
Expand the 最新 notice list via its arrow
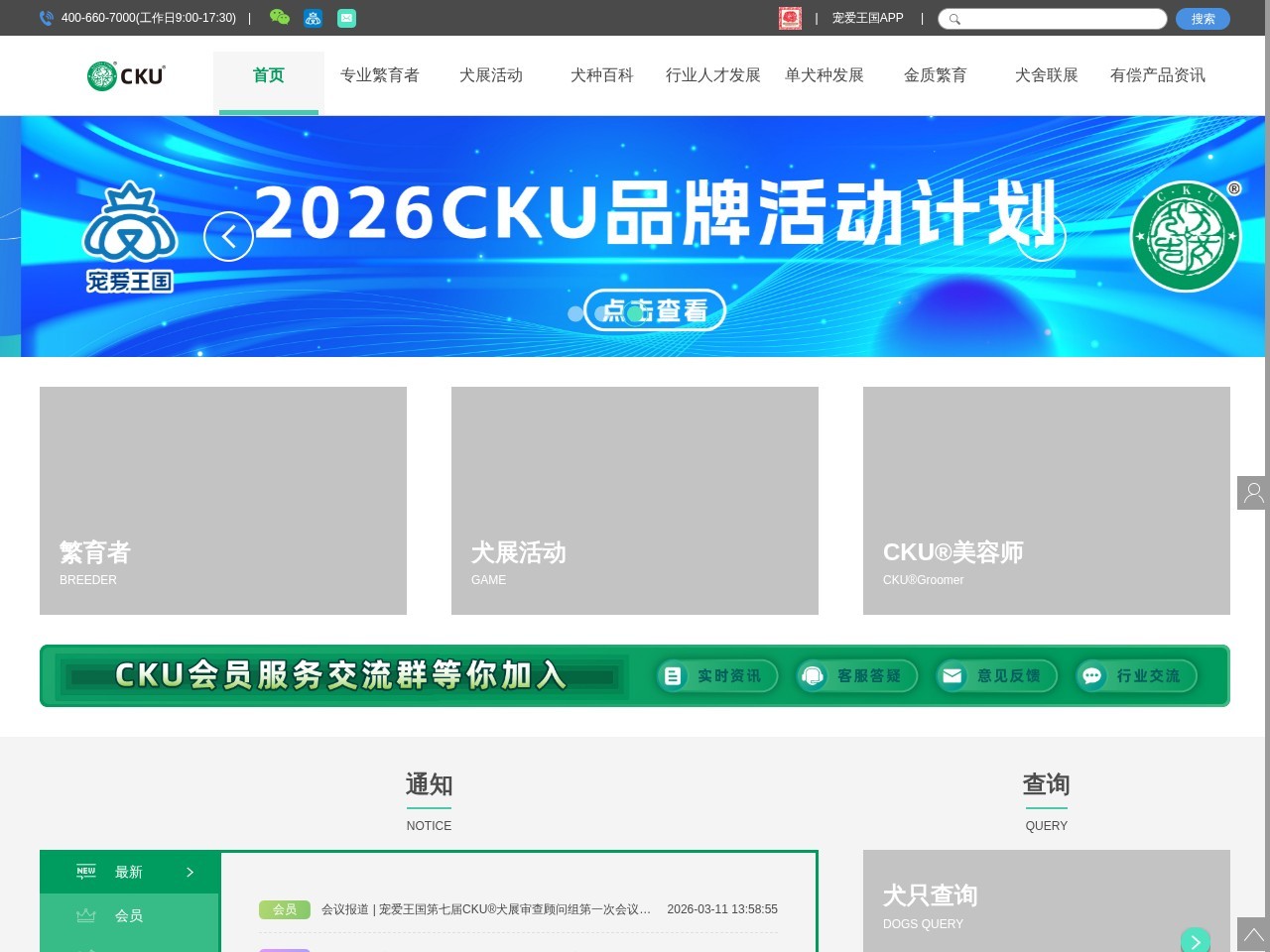(190, 872)
